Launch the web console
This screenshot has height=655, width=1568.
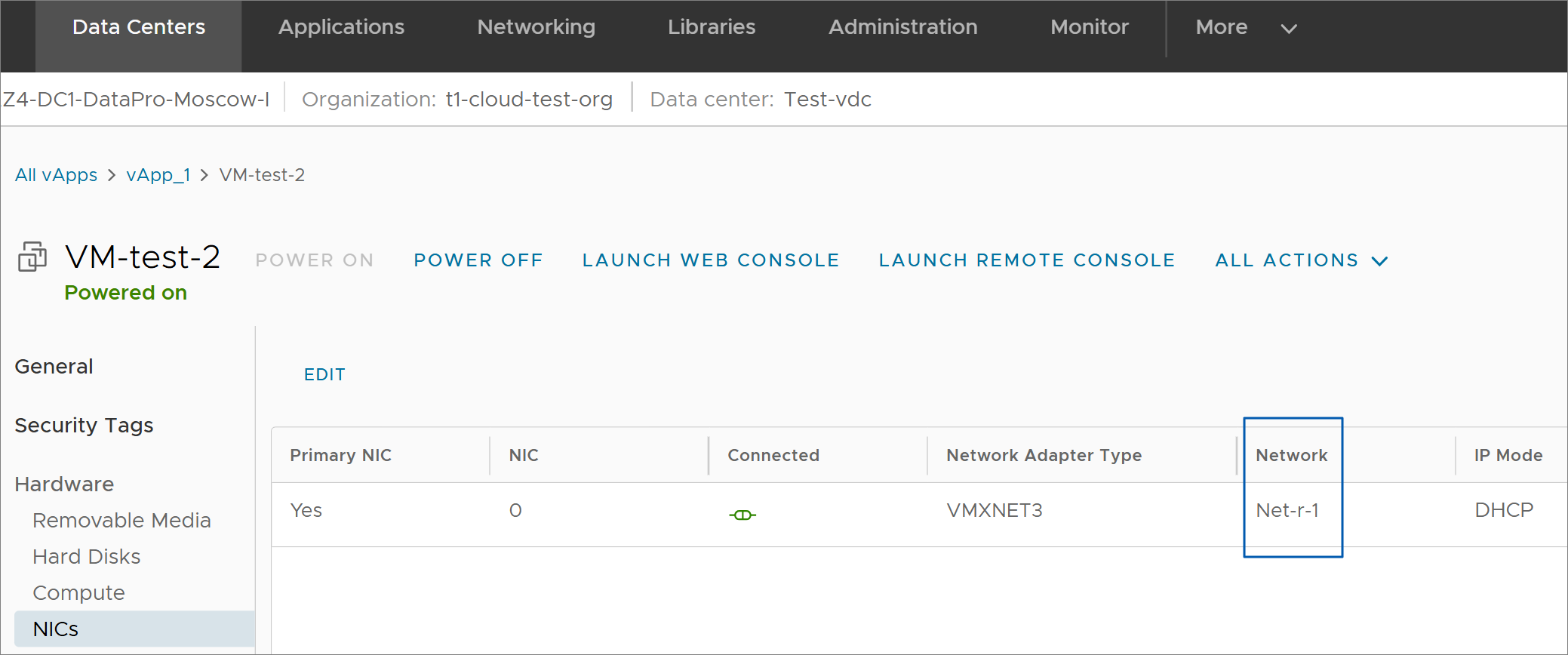pos(711,260)
